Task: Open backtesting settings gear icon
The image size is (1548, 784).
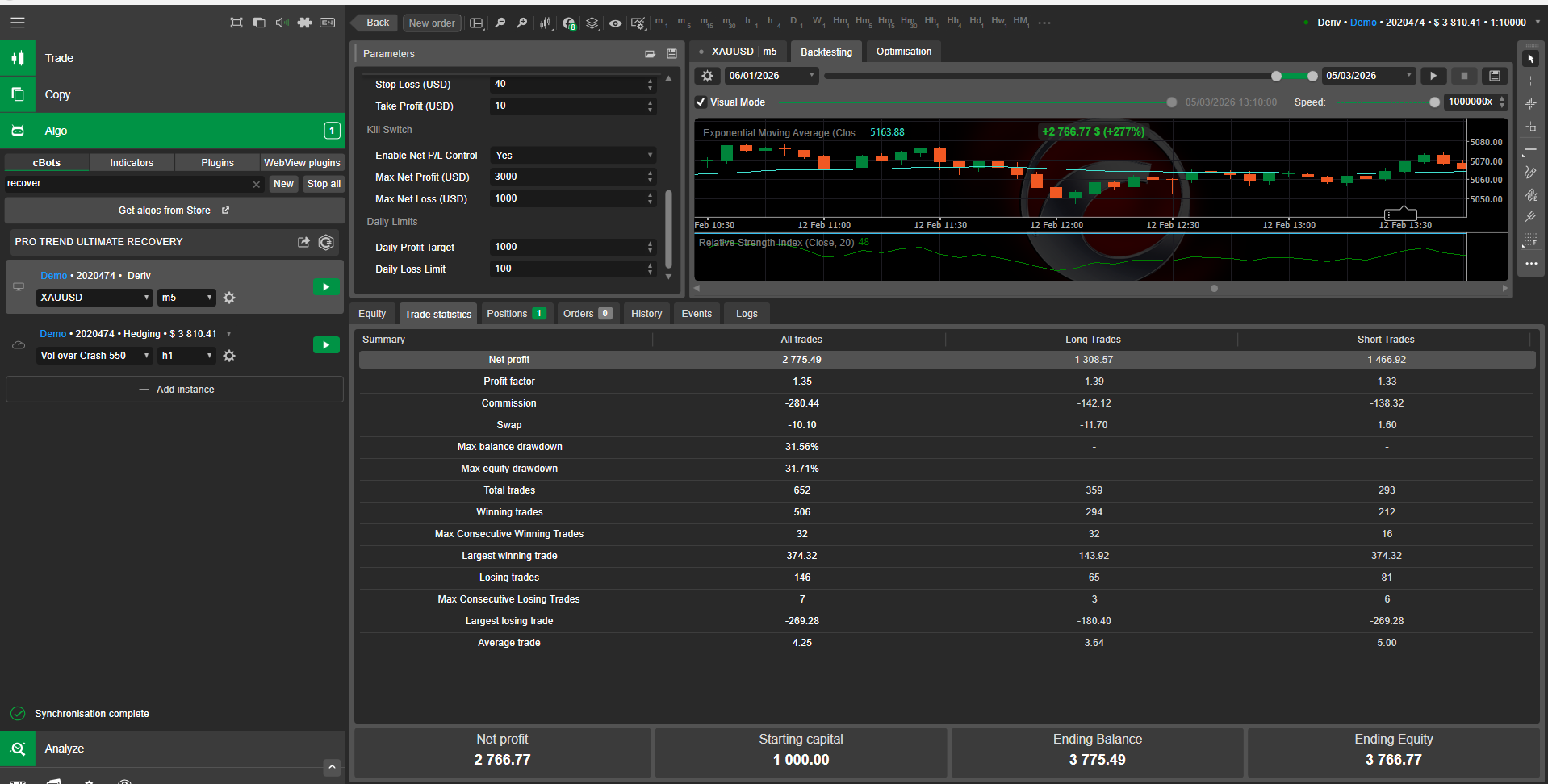Action: (708, 76)
